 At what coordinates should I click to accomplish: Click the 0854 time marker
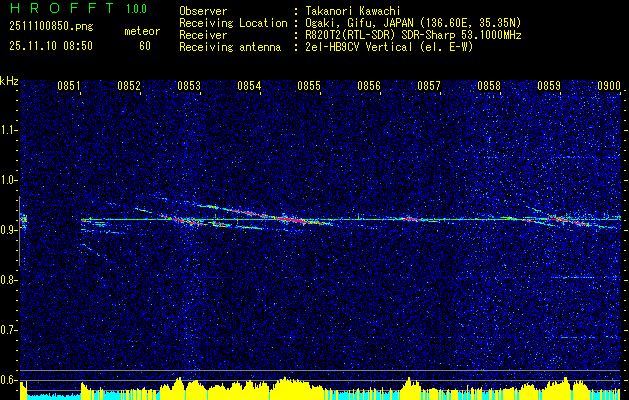(249, 86)
